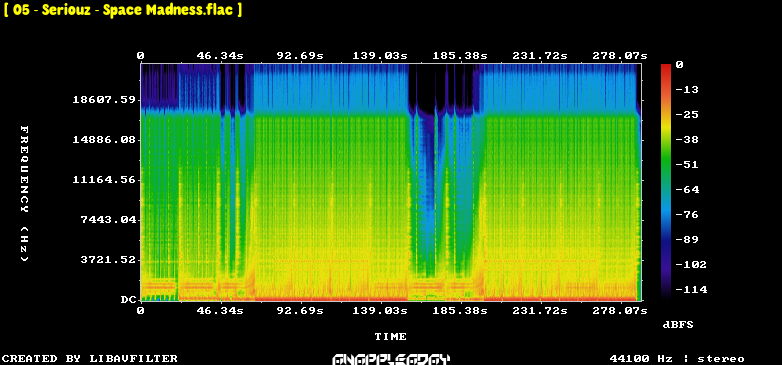Click the top 92.69s time label
The width and height of the screenshot is (782, 365).
(x=300, y=56)
